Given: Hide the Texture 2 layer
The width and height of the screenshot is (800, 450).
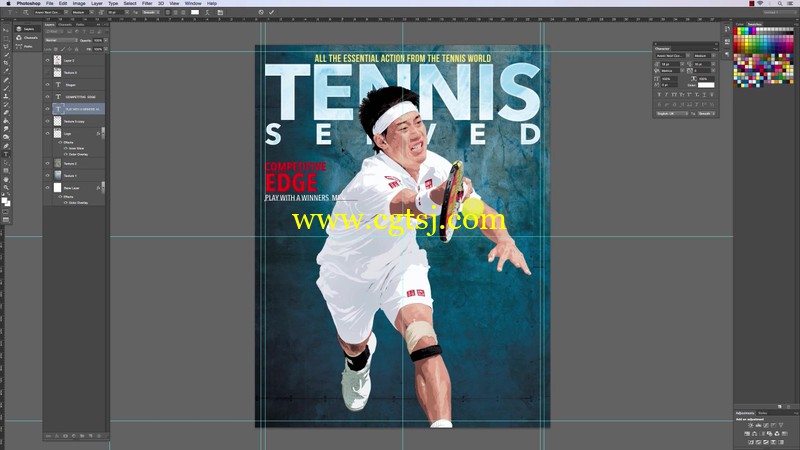Looking at the screenshot, I should [x=47, y=163].
